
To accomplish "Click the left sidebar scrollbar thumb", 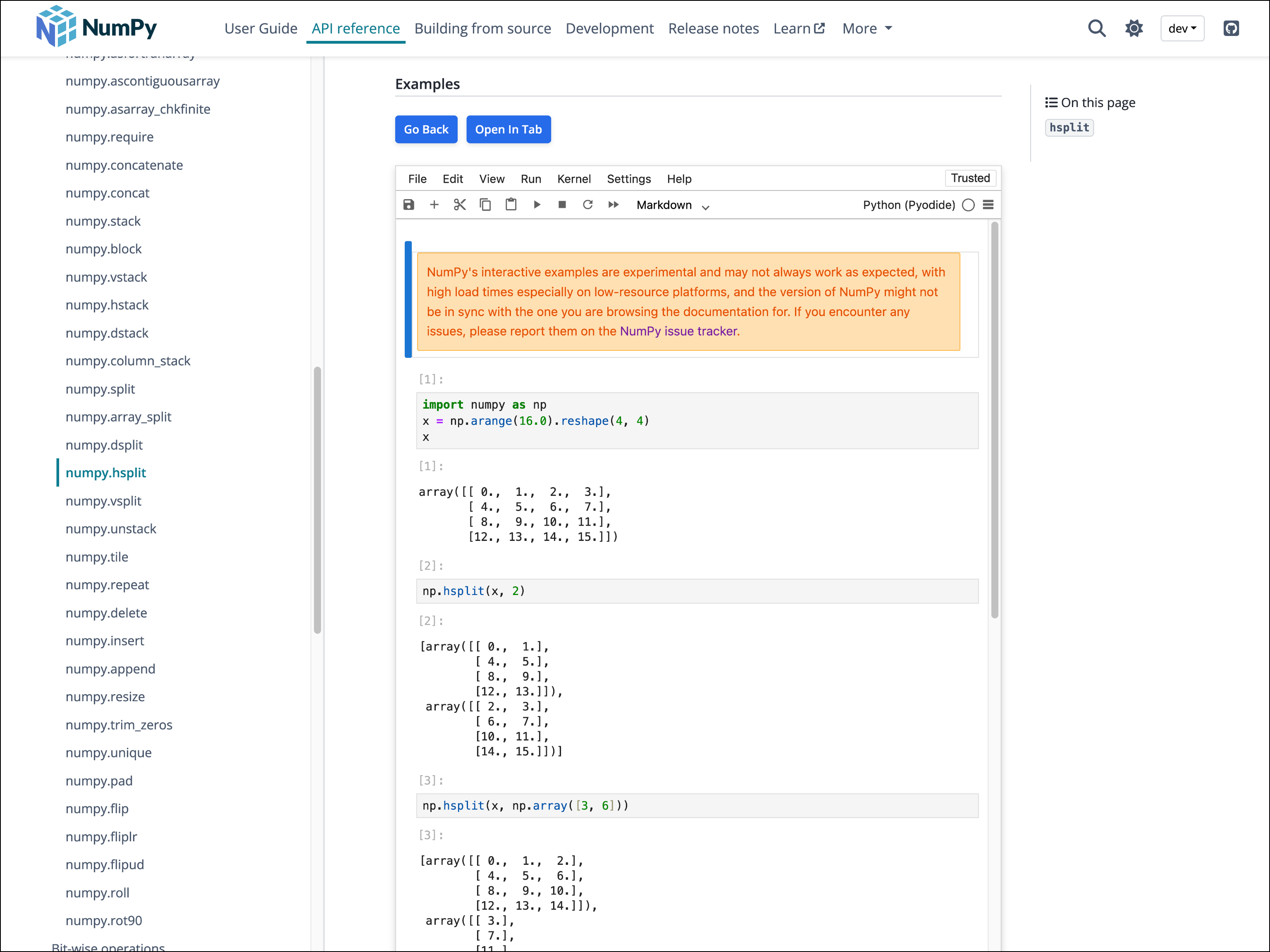I will (x=317, y=500).
